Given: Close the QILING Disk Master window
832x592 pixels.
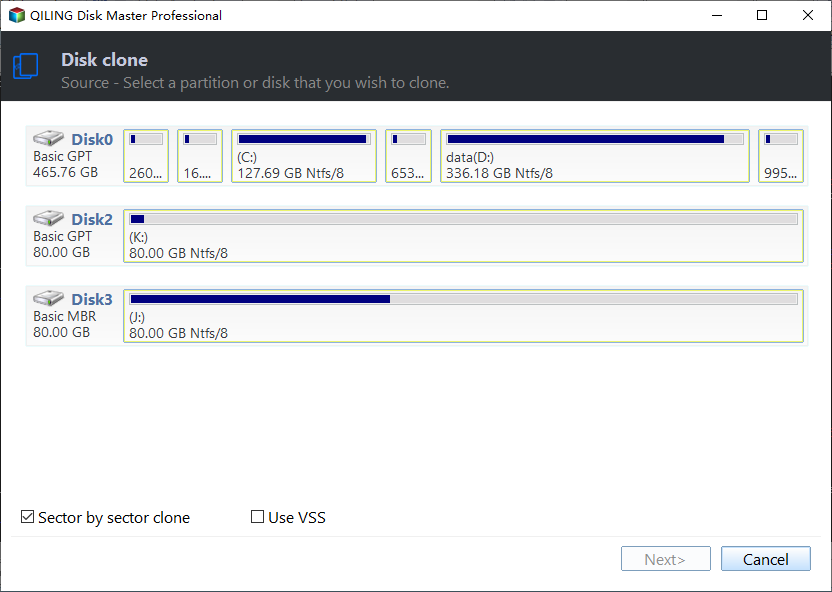Looking at the screenshot, I should pyautogui.click(x=808, y=15).
